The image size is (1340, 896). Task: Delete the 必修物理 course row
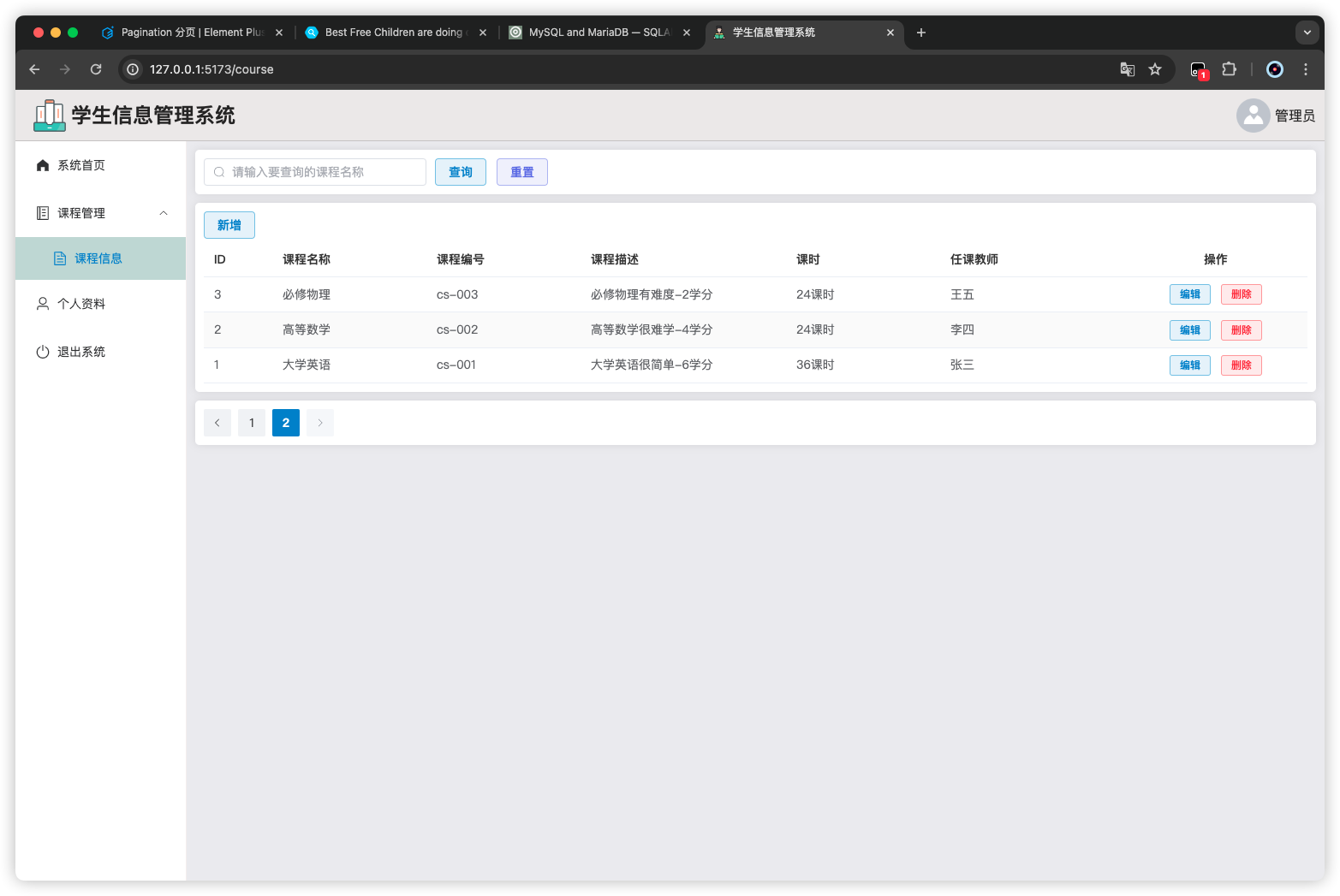(x=1242, y=294)
